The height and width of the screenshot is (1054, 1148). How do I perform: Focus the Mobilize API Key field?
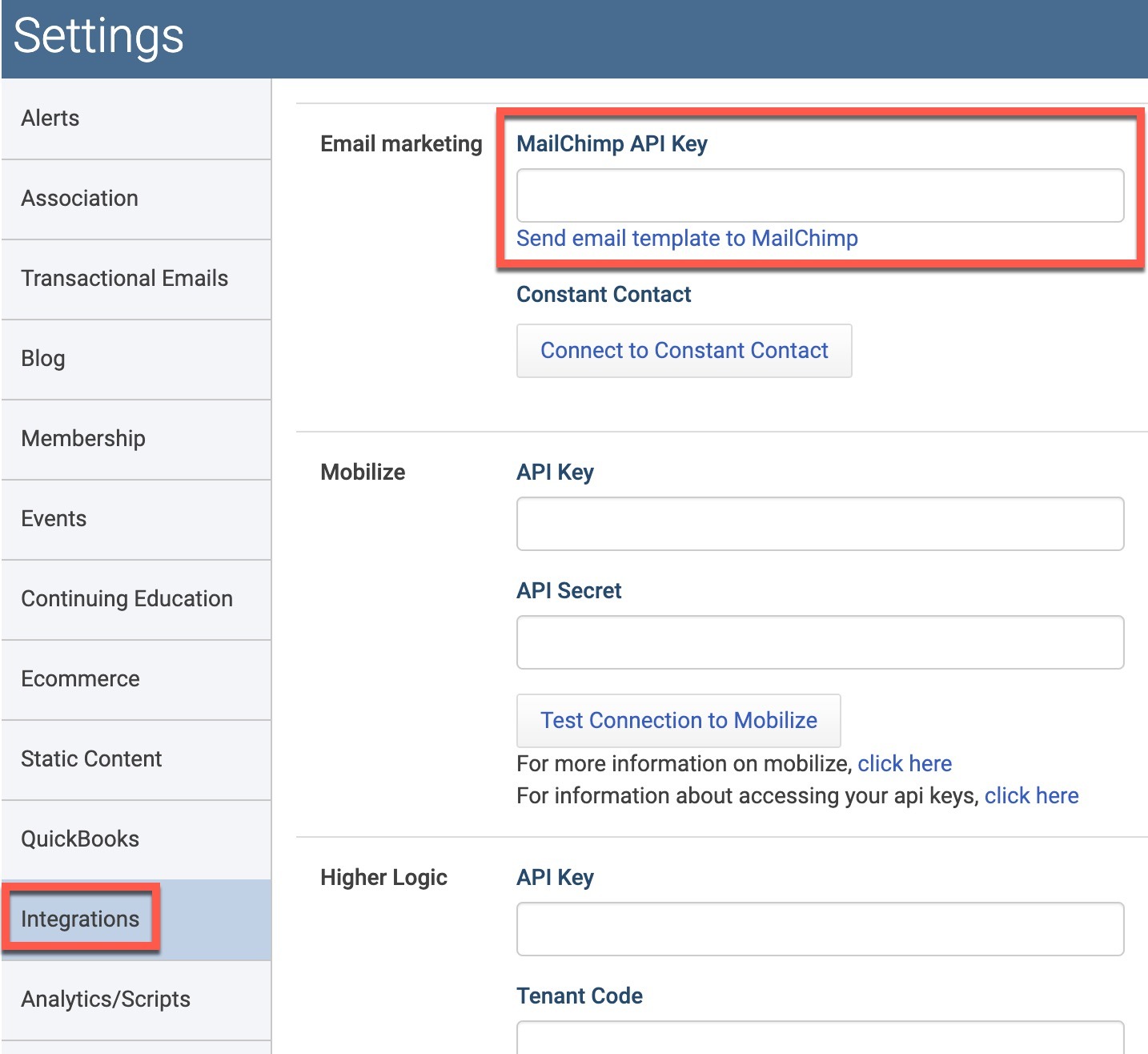pos(820,524)
